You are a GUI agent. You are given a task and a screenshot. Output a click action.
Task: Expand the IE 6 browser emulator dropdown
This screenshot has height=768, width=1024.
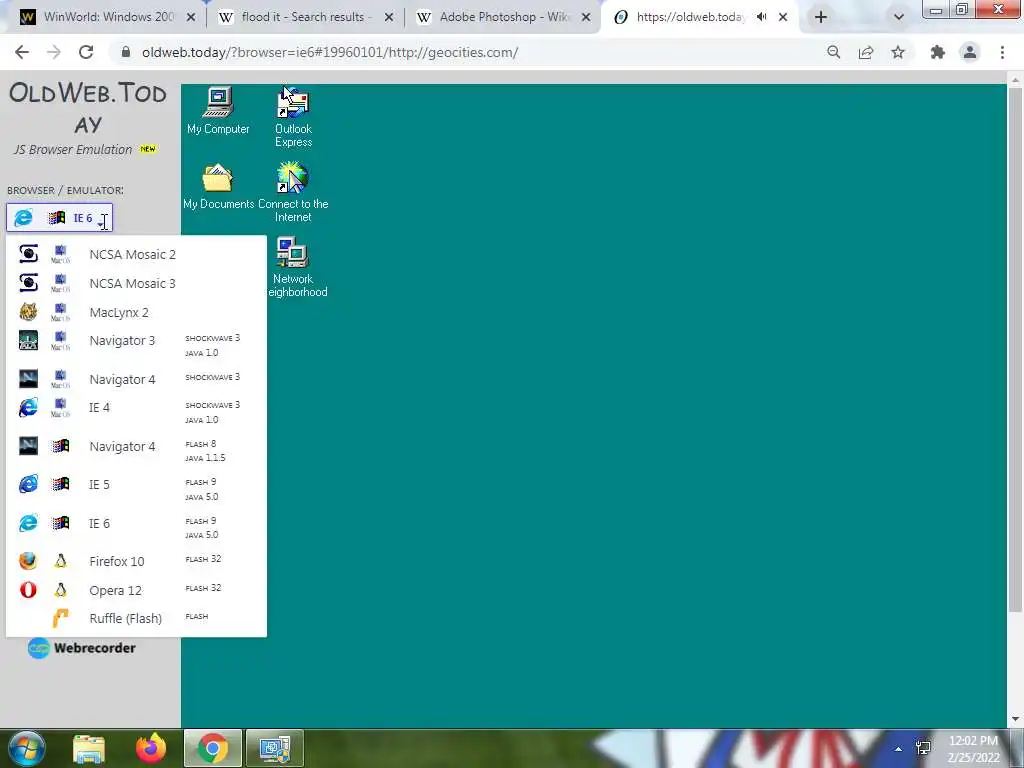click(59, 217)
